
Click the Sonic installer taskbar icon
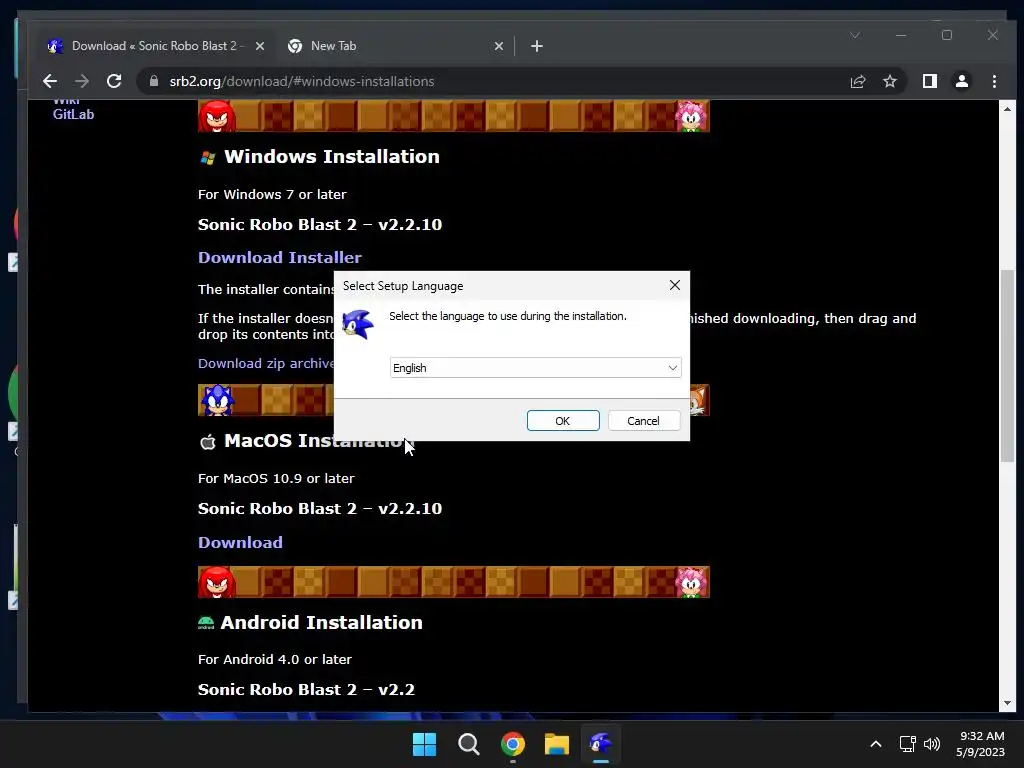tap(601, 744)
